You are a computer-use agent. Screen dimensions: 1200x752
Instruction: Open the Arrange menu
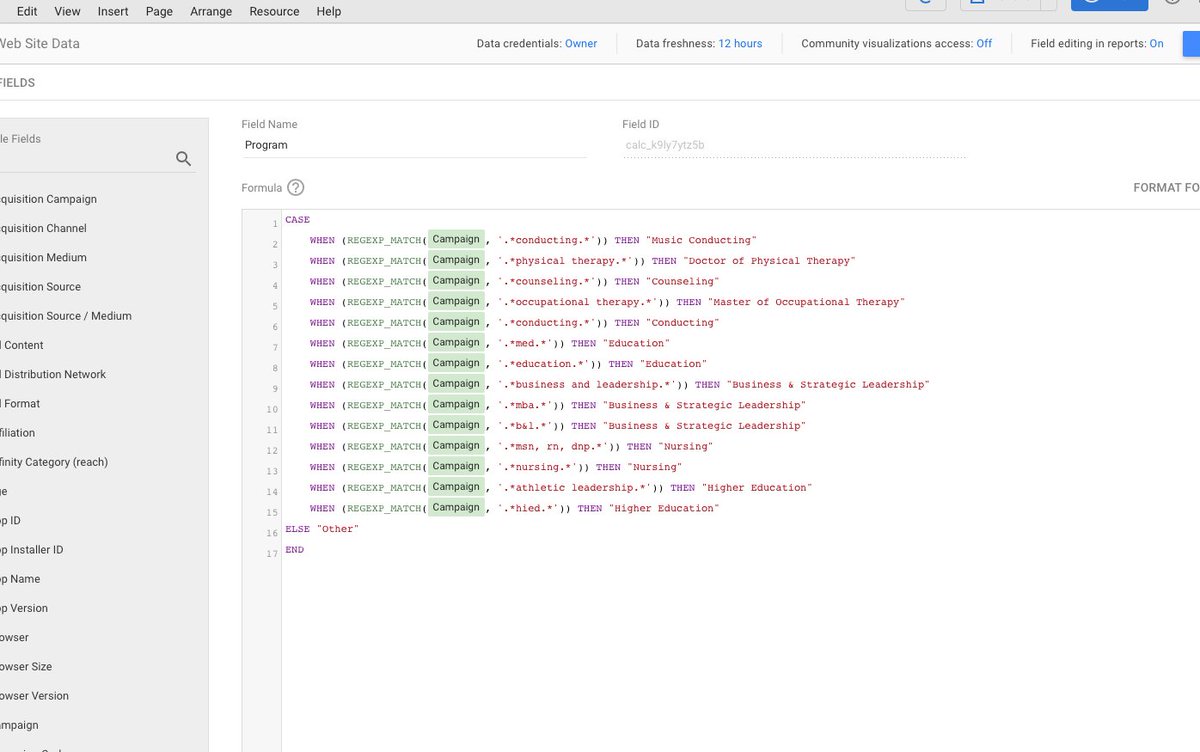[x=211, y=11]
